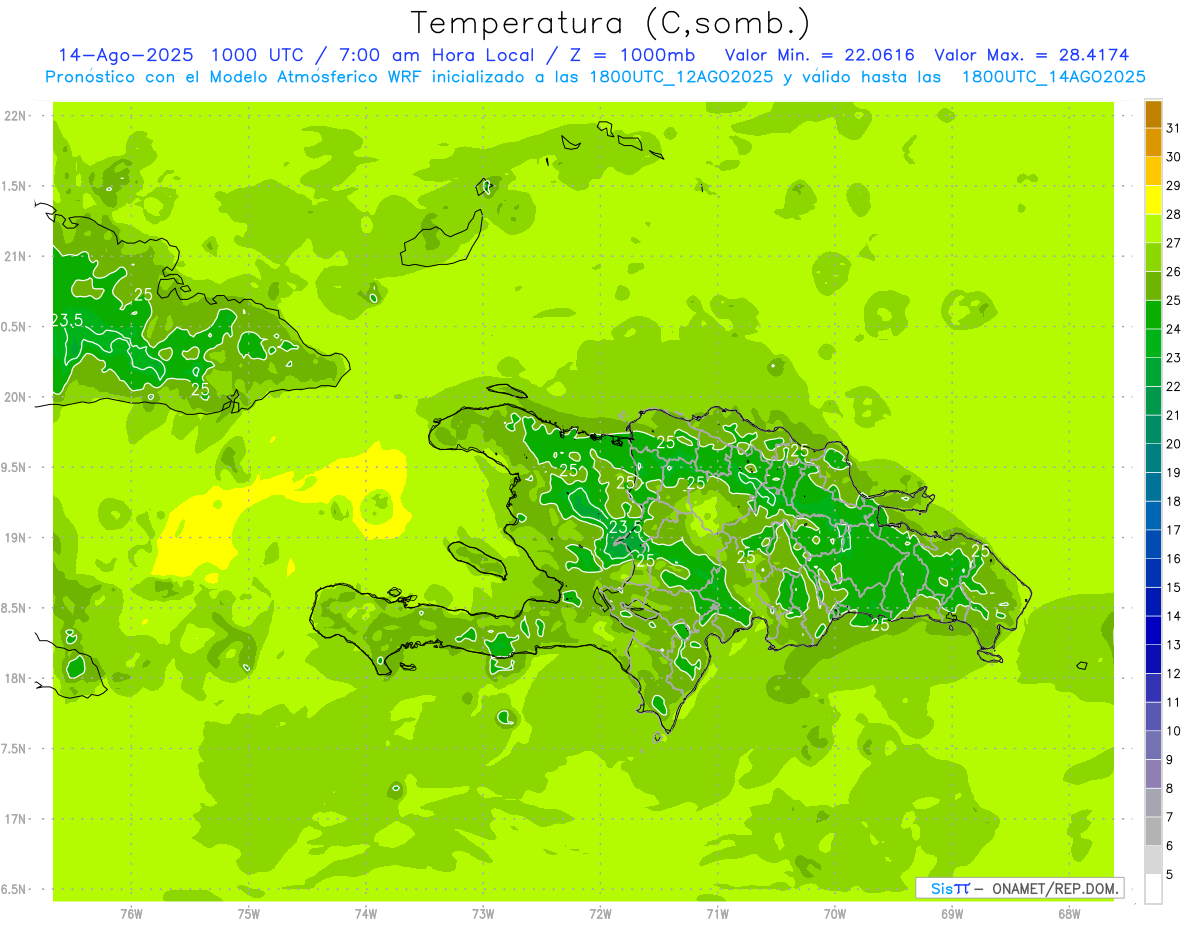
Task: Click "Valor Max. = 28.4174"
Action: point(1032,55)
